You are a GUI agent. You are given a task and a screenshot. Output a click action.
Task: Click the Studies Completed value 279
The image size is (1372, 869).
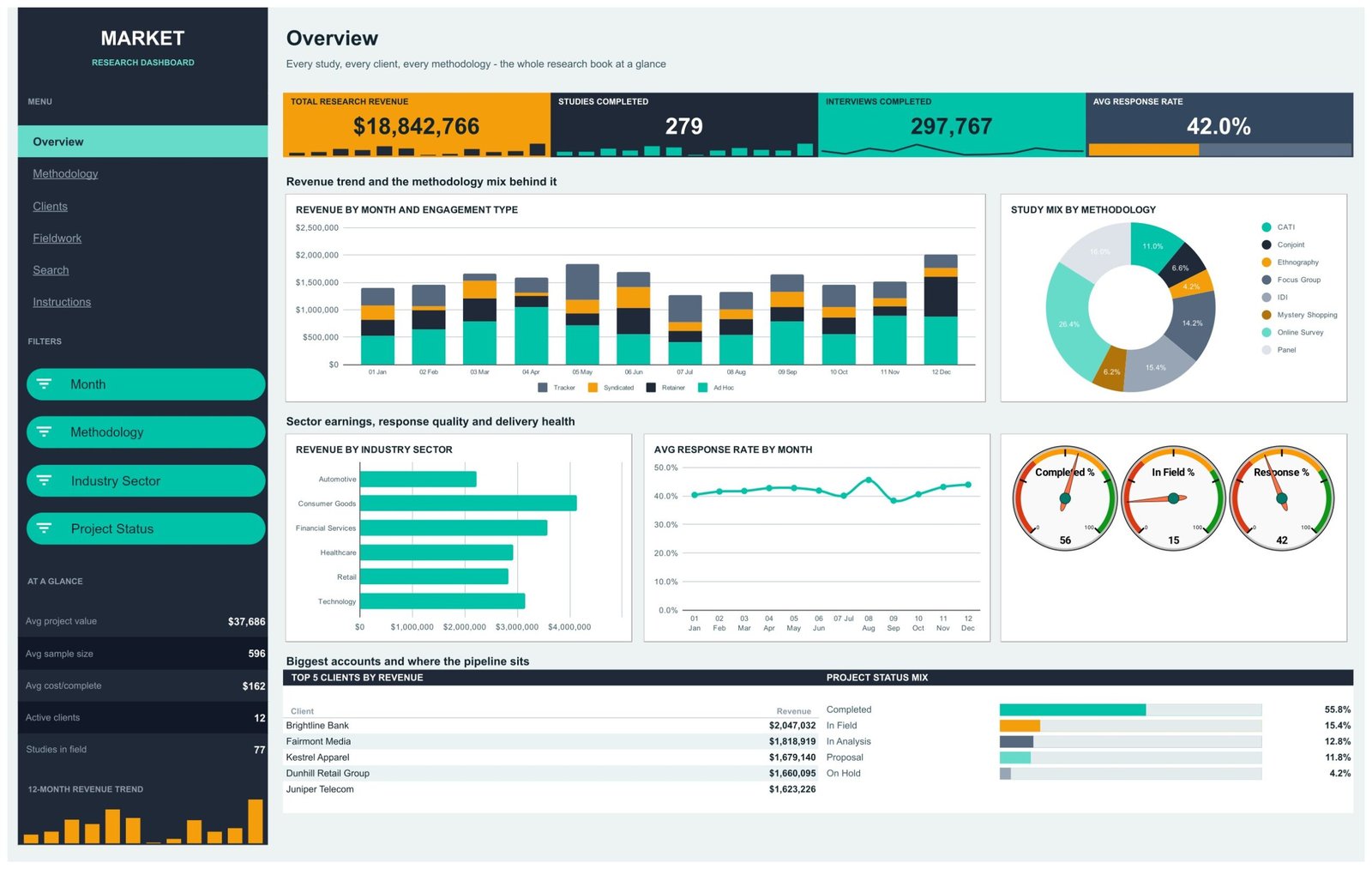click(683, 126)
